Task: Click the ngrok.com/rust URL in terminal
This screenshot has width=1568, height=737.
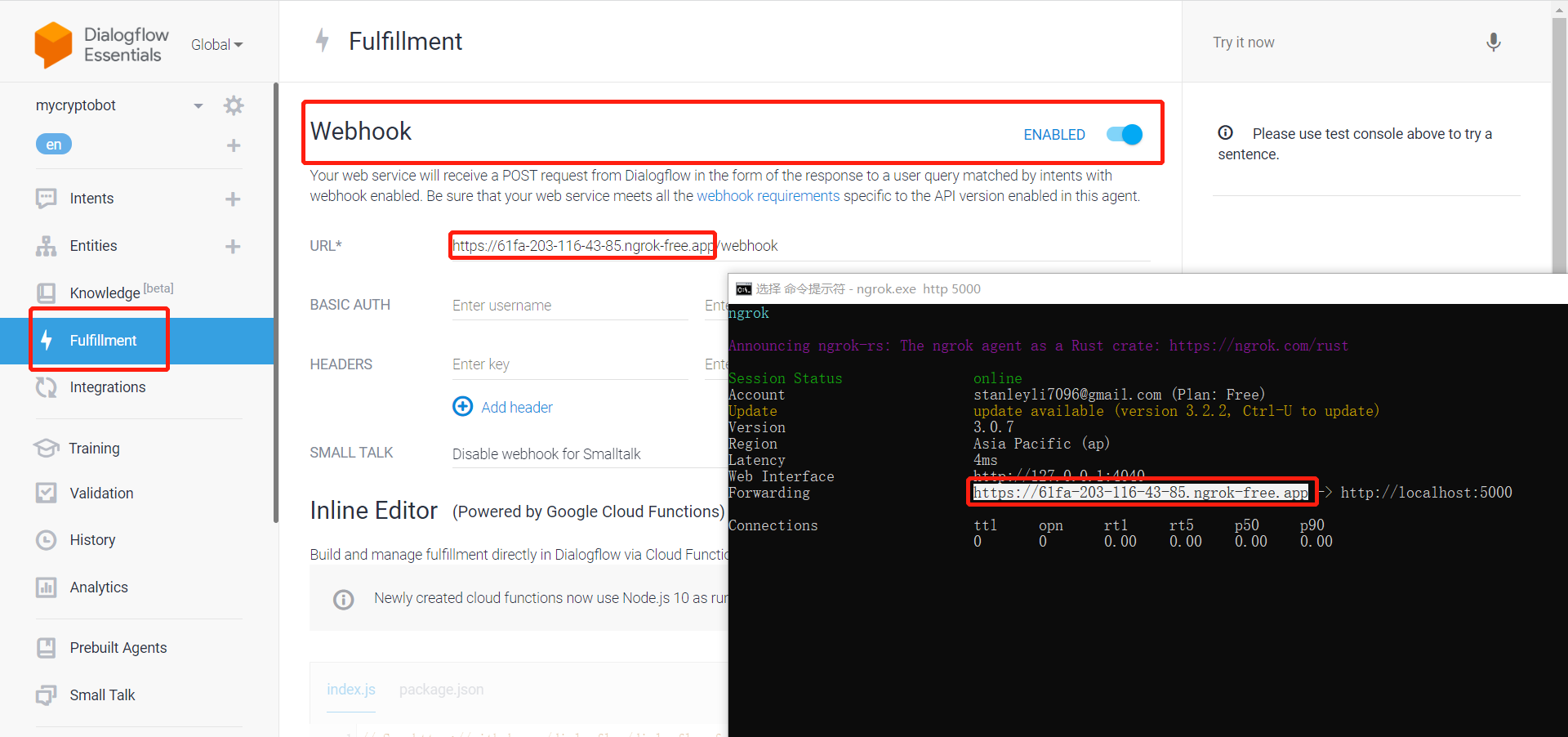Action: pyautogui.click(x=1258, y=346)
